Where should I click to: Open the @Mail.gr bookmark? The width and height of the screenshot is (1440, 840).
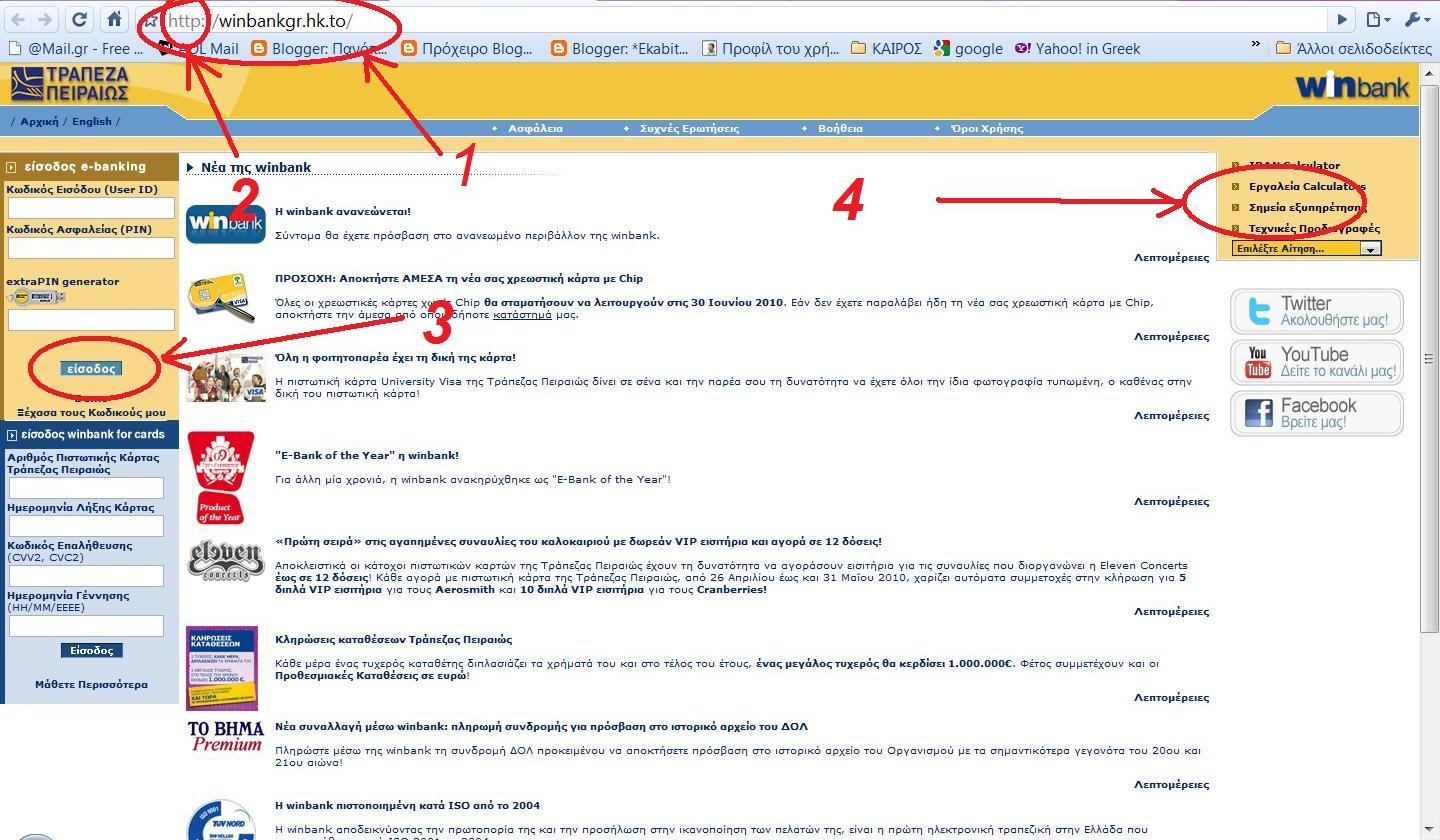(75, 48)
